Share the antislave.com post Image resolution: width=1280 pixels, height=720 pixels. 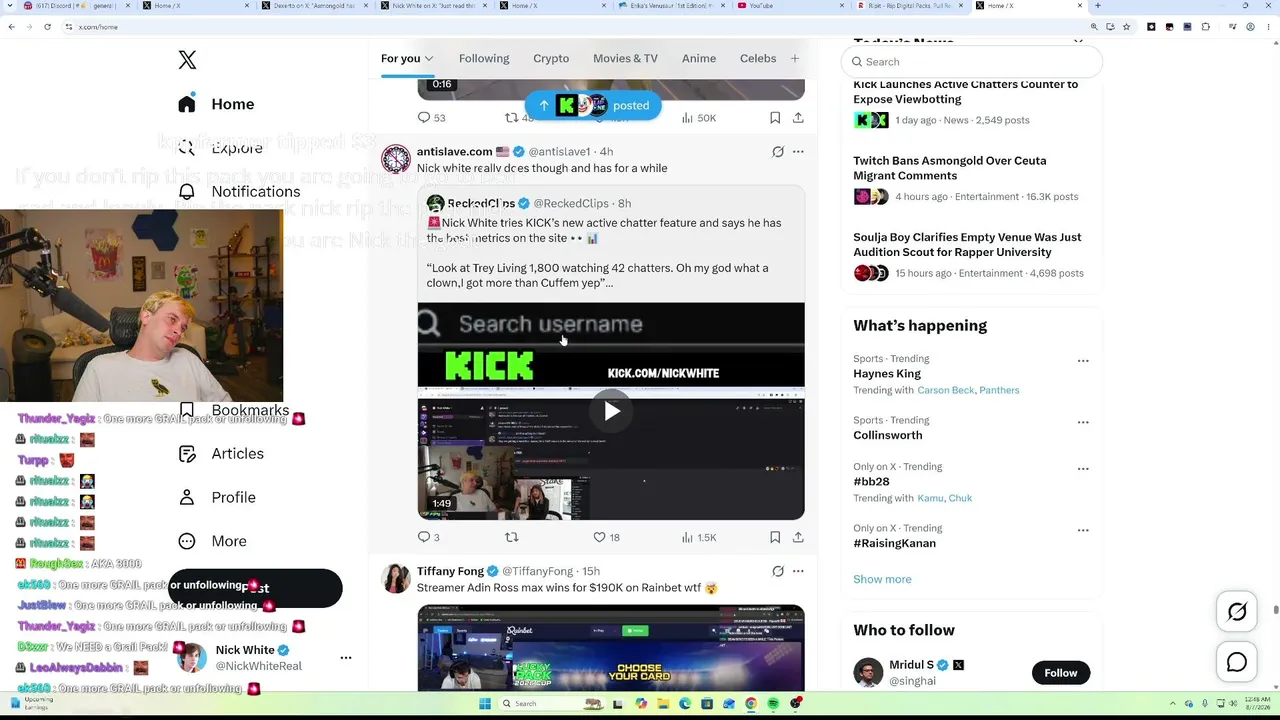tap(798, 537)
